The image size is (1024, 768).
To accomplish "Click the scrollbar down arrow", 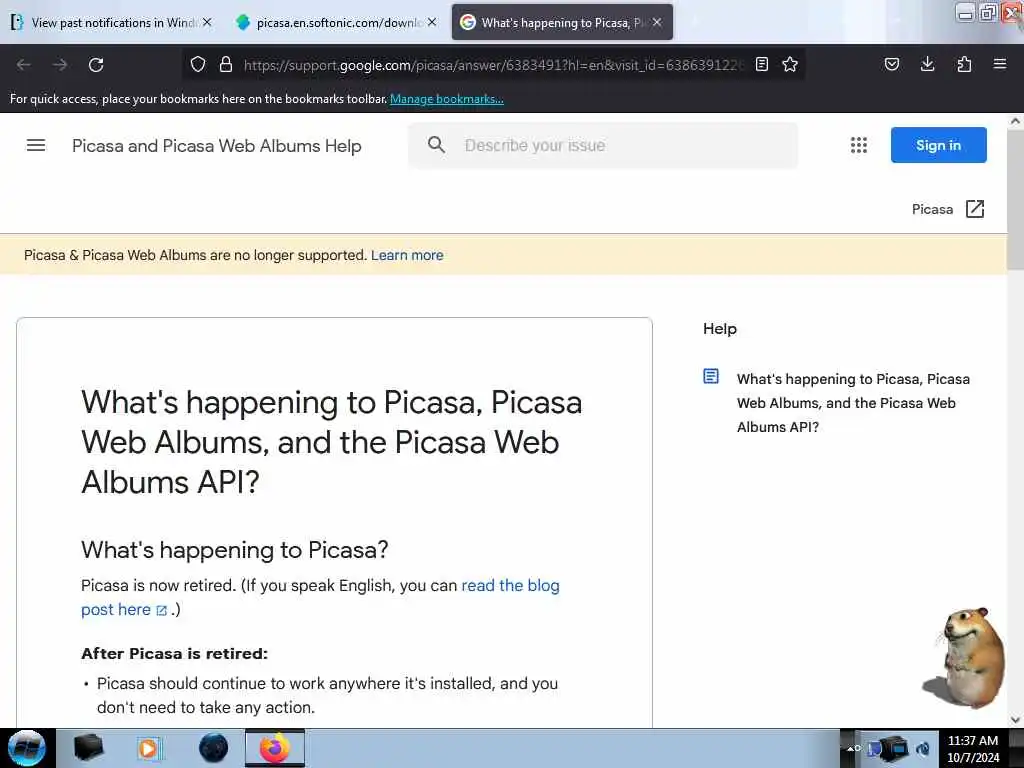I will click(1015, 720).
